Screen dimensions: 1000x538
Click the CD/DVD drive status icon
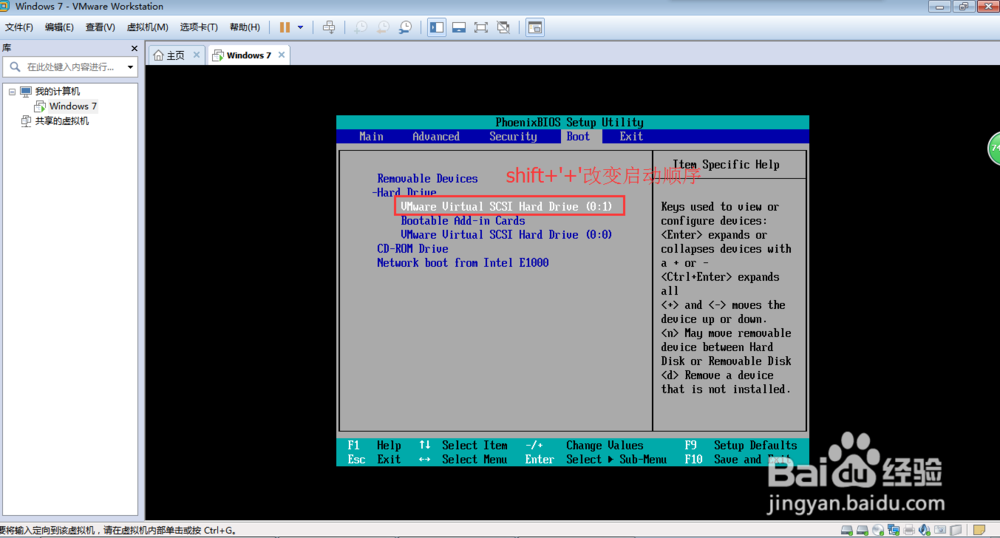pos(878,530)
